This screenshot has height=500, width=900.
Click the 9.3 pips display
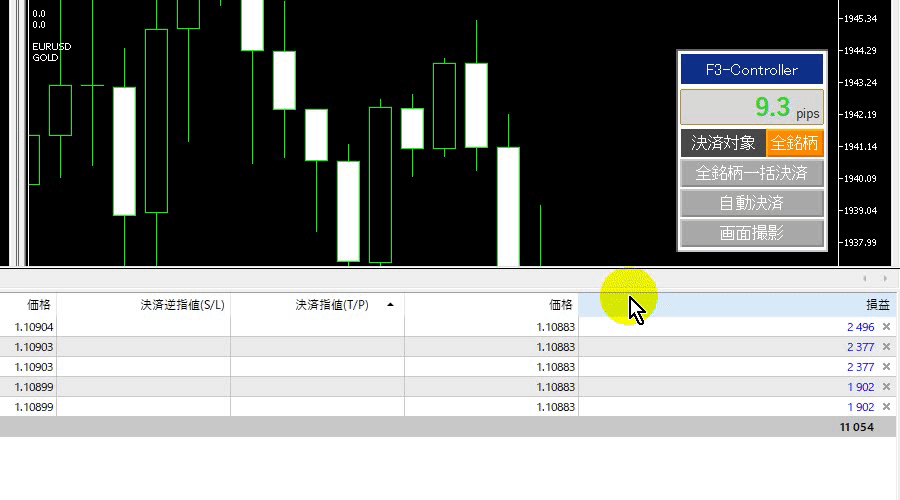752,107
